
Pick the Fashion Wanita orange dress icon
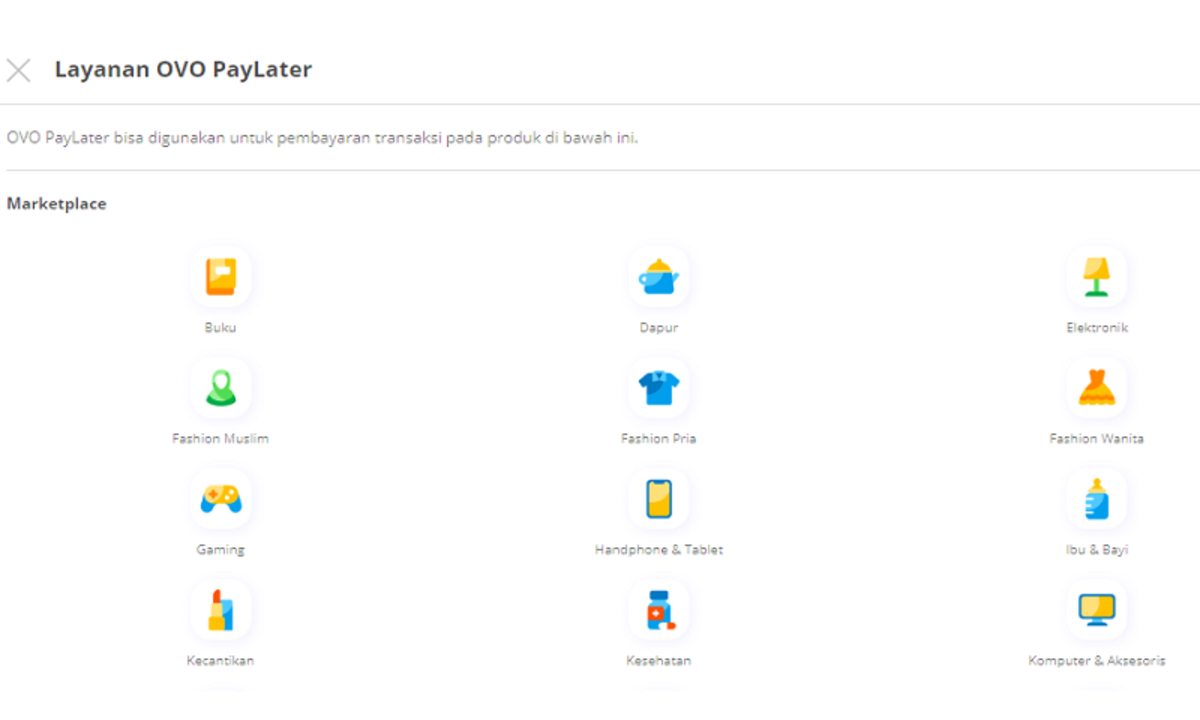point(1096,388)
